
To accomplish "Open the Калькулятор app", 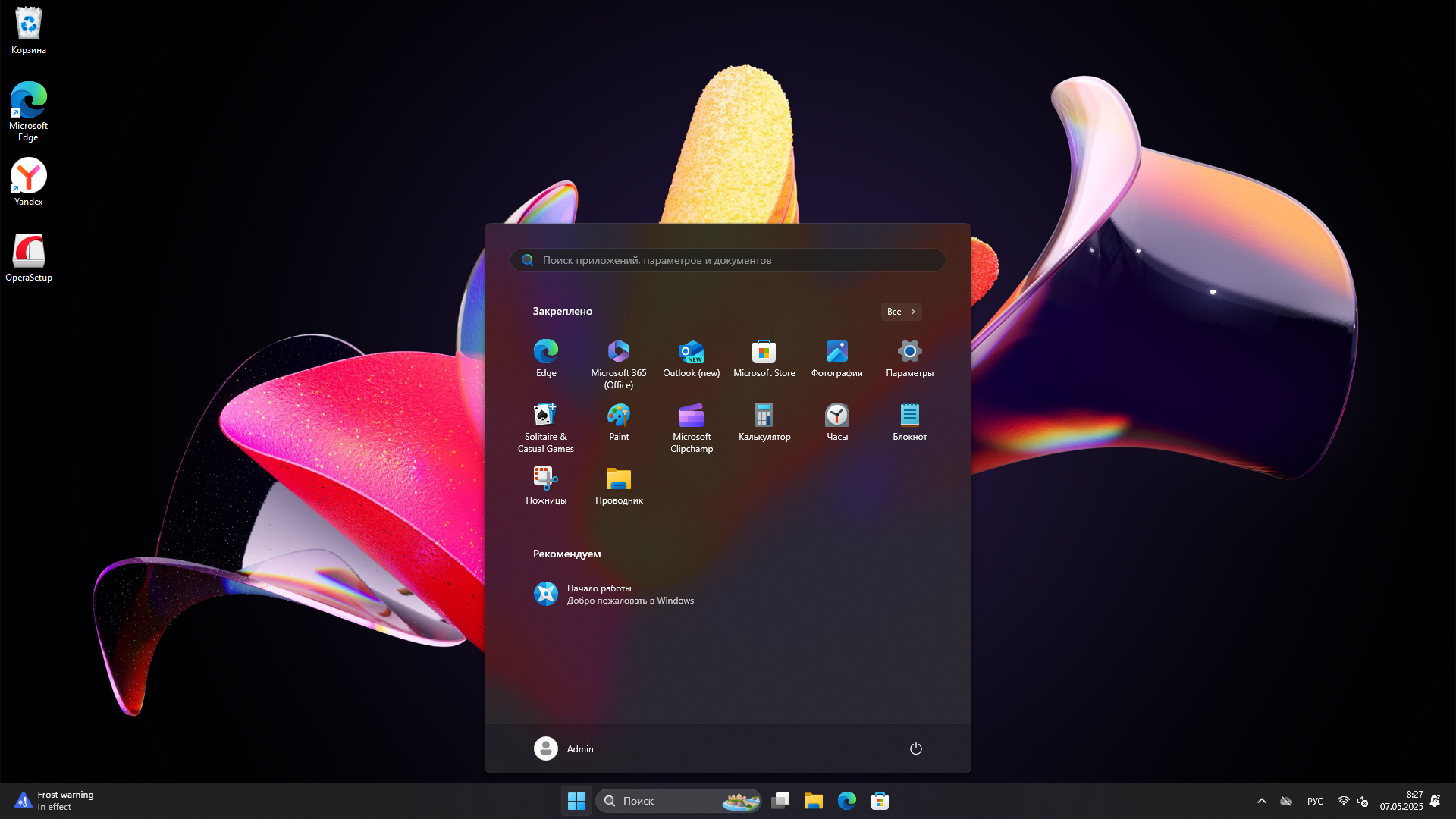I will click(x=764, y=423).
